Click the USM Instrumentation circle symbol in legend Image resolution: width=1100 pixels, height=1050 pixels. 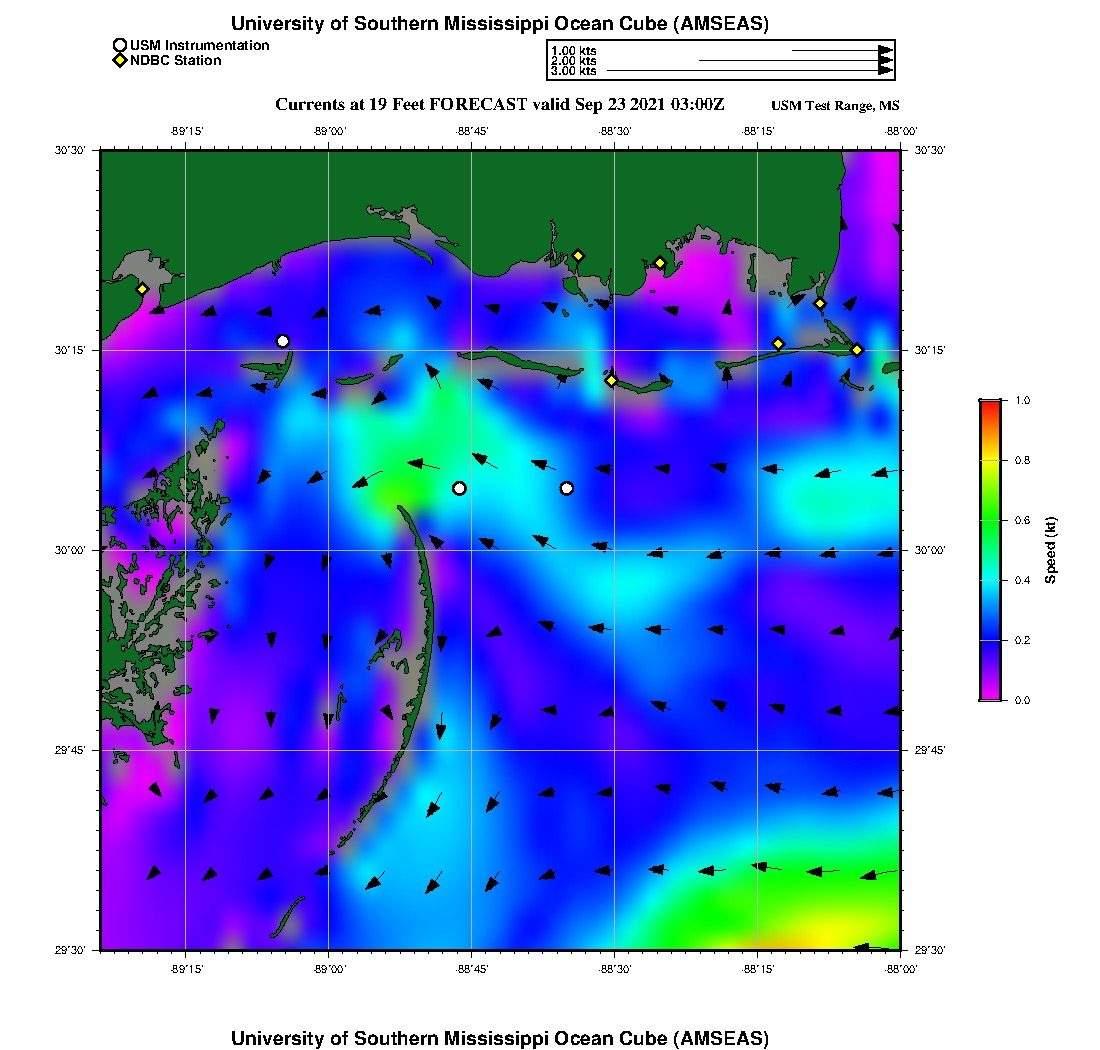pos(120,45)
